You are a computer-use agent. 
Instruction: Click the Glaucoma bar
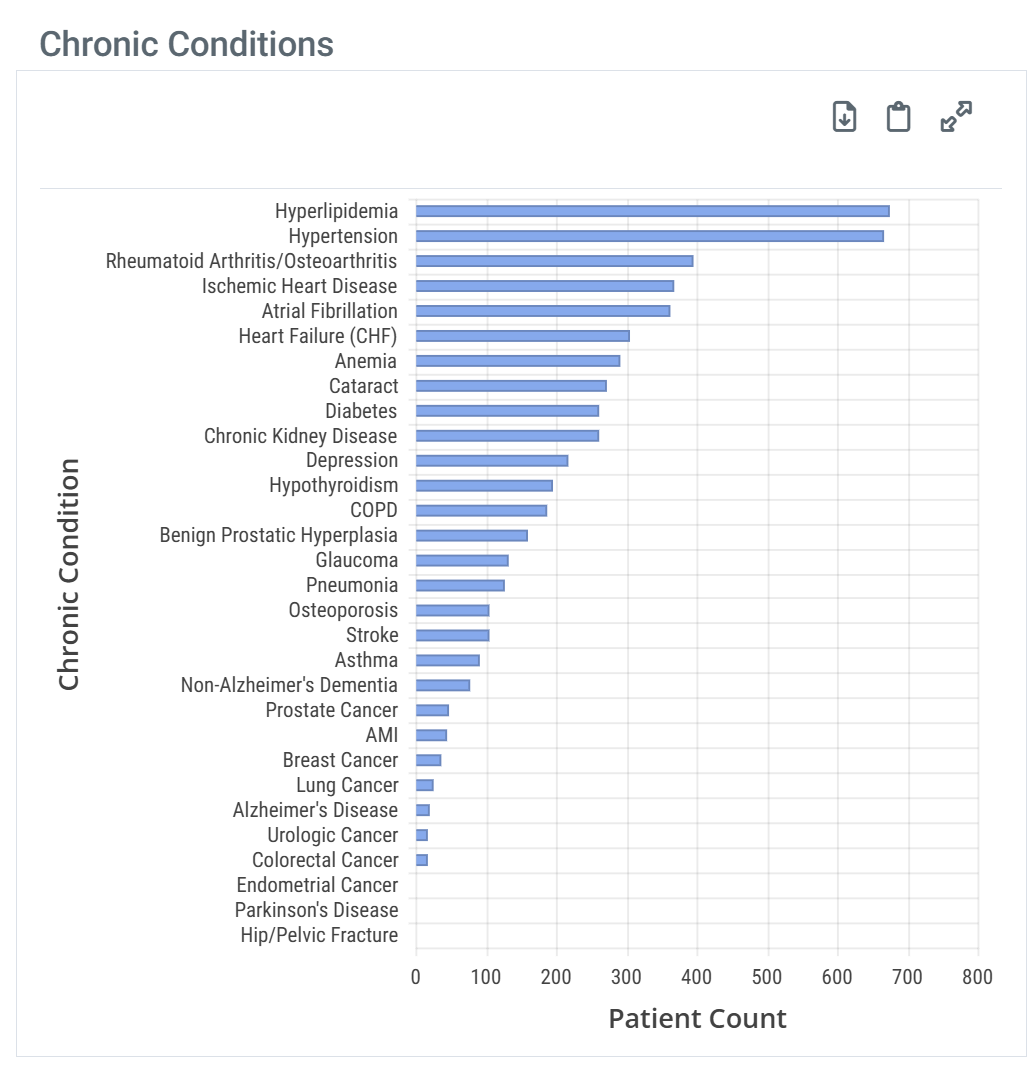pos(462,561)
